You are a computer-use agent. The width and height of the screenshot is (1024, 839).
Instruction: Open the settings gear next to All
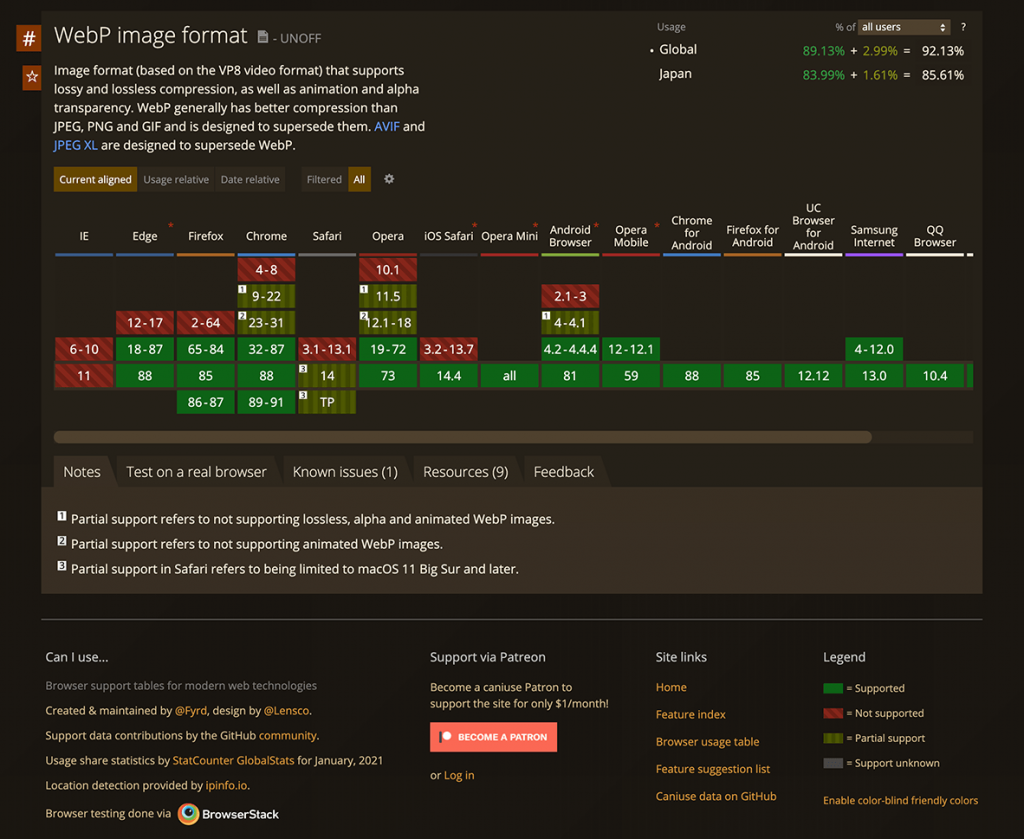(x=388, y=180)
